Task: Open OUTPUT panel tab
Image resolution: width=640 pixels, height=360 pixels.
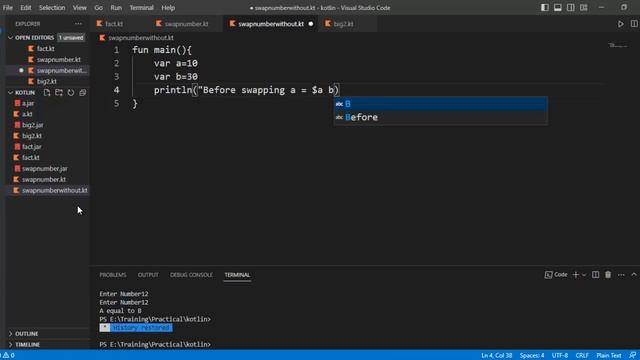Action: (148, 275)
